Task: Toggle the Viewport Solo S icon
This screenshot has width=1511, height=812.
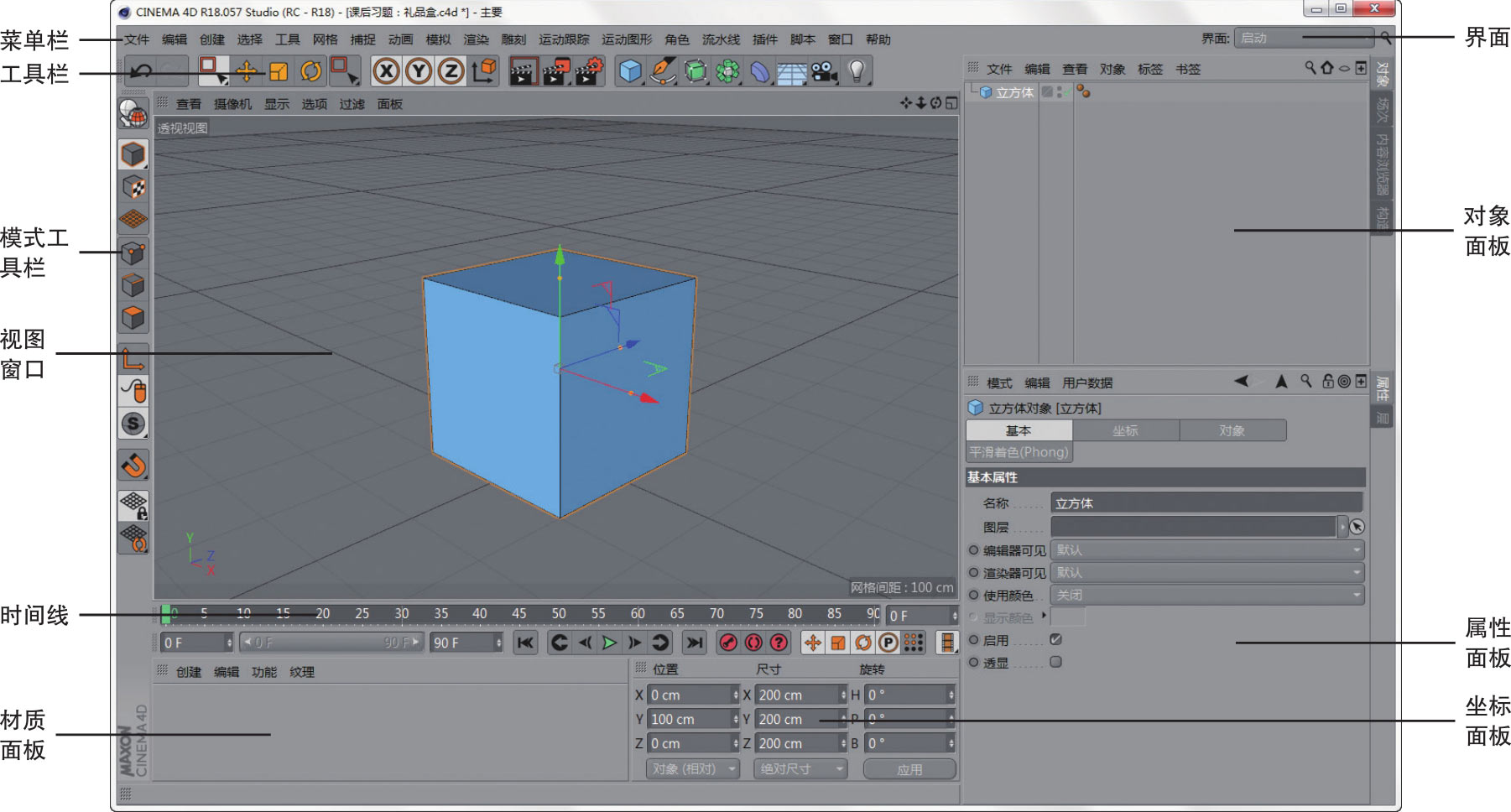Action: 133,424
